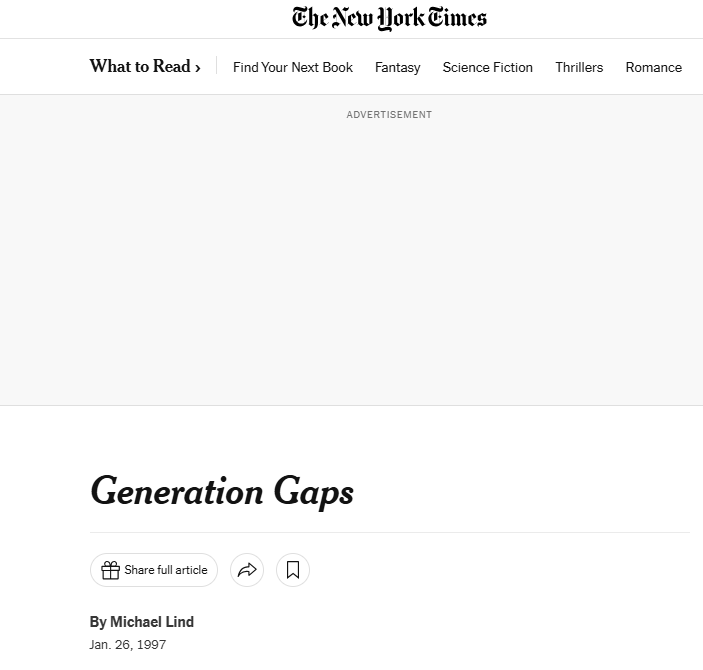Screen dimensions: 703x670
Task: Toggle the bookmark icon to save the article
Action: point(293,570)
